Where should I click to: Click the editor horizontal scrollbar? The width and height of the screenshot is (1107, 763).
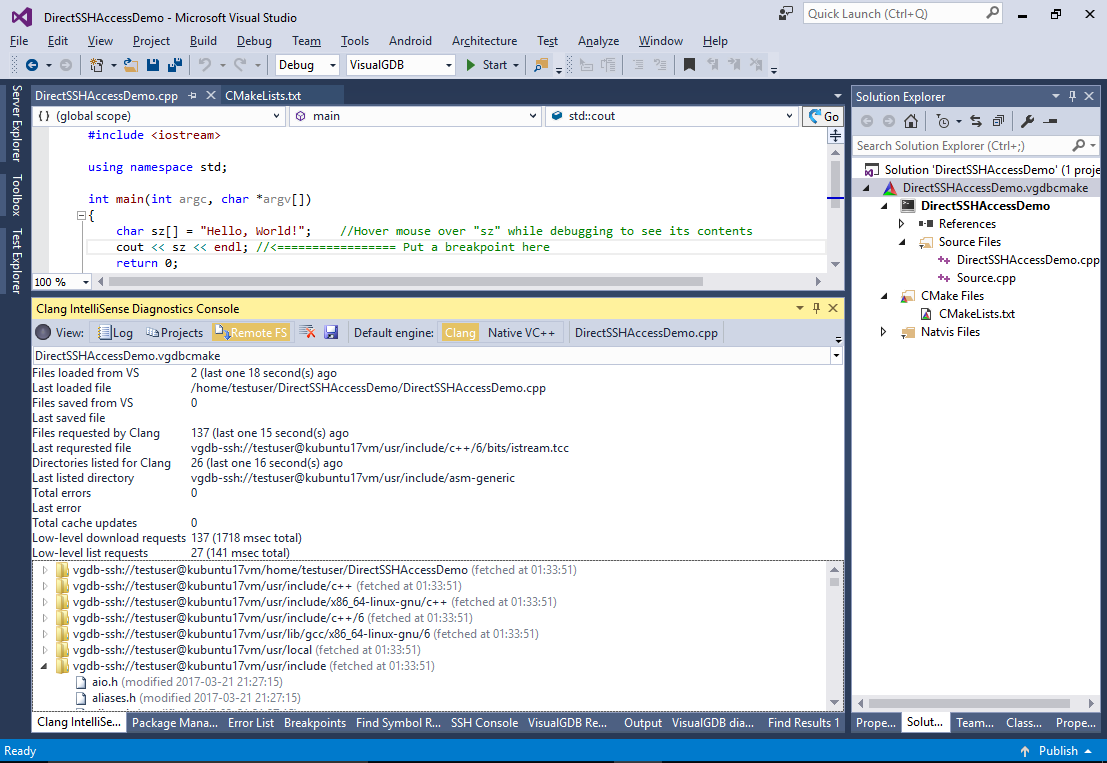[x=405, y=282]
